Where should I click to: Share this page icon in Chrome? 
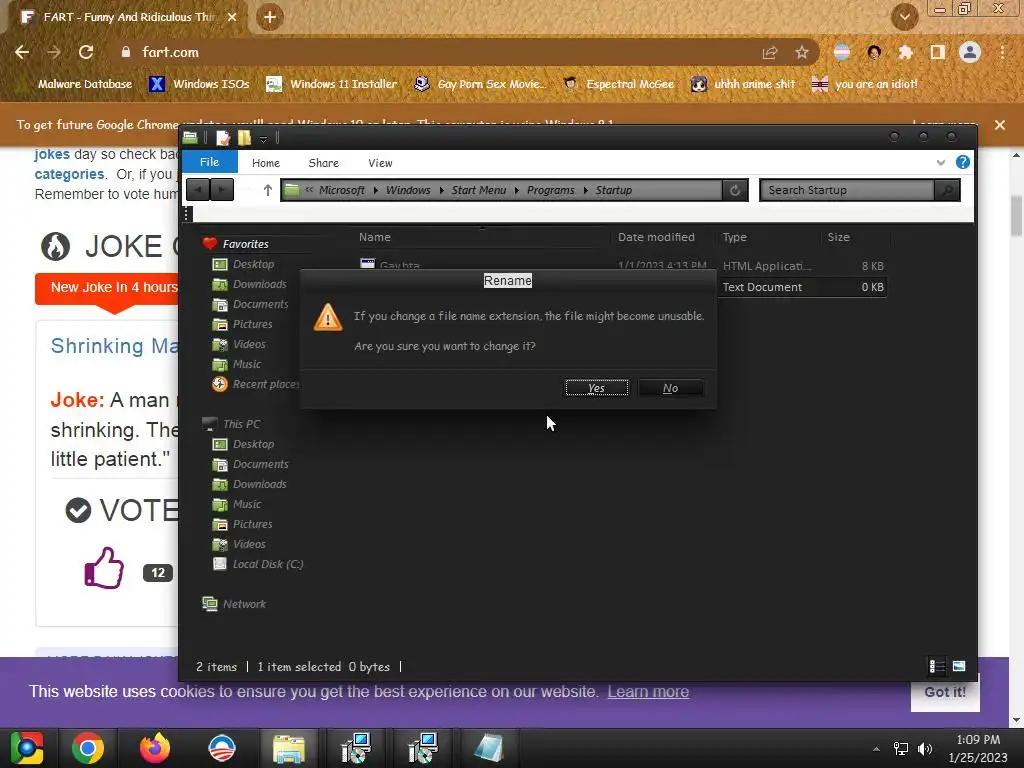(x=770, y=52)
